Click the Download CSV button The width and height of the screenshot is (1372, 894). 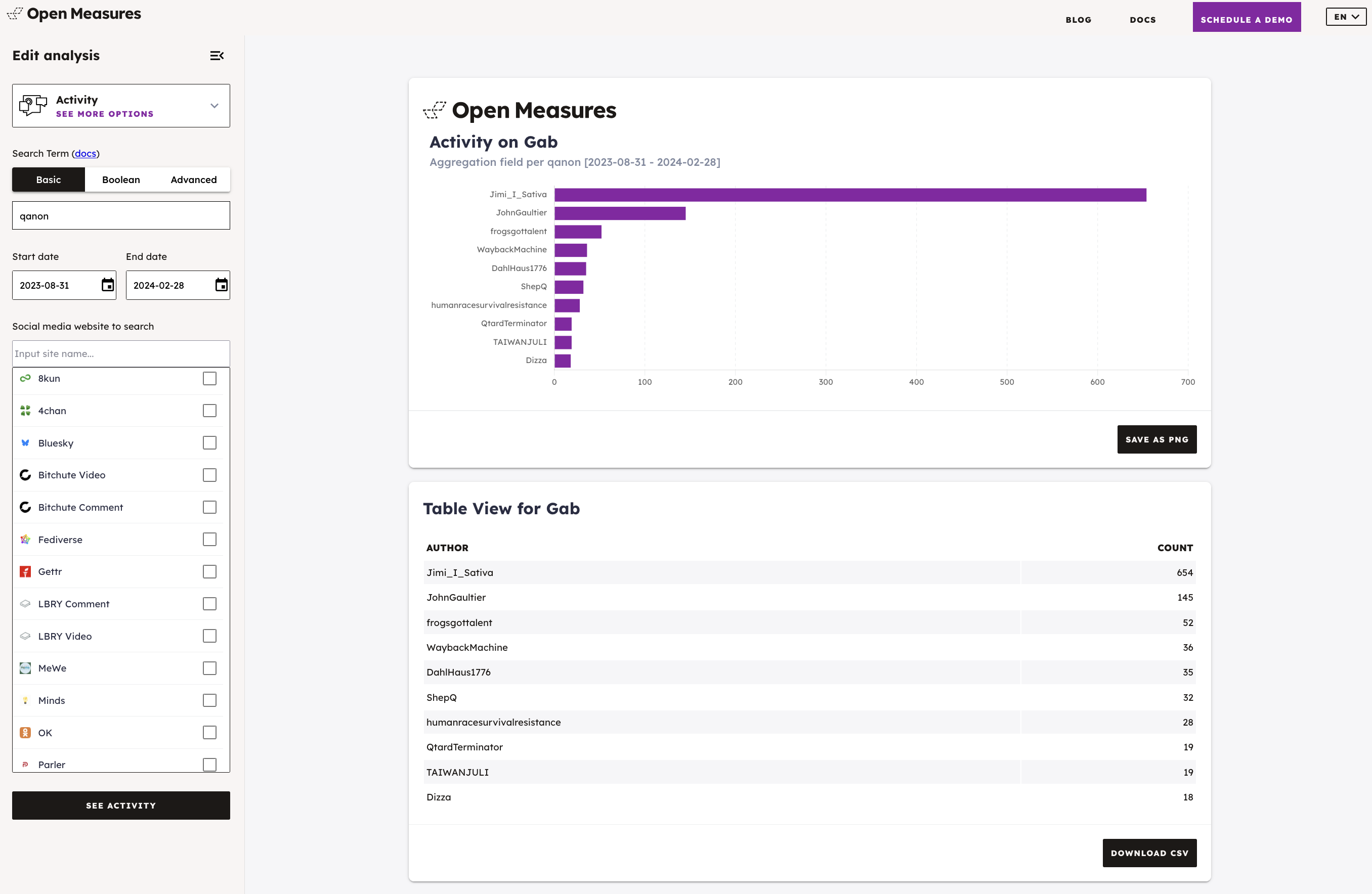(x=1149, y=853)
